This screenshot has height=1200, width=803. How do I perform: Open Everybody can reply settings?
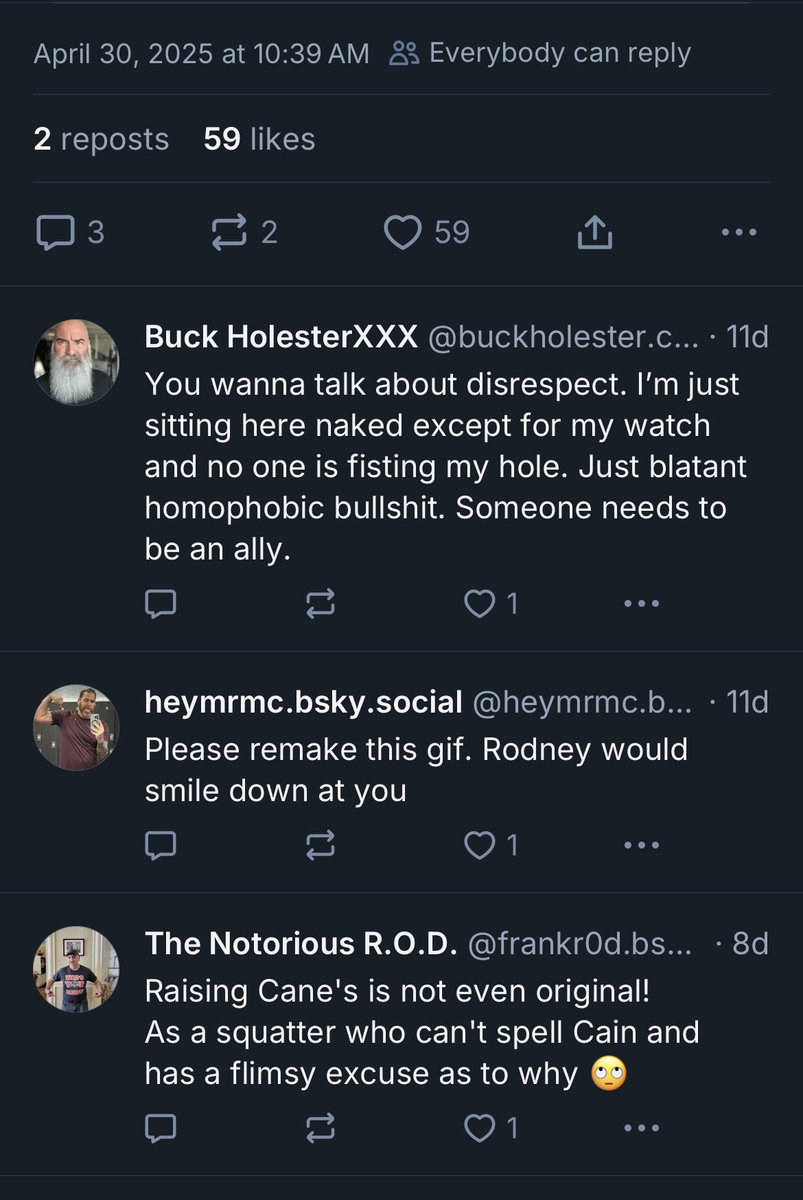[x=541, y=53]
